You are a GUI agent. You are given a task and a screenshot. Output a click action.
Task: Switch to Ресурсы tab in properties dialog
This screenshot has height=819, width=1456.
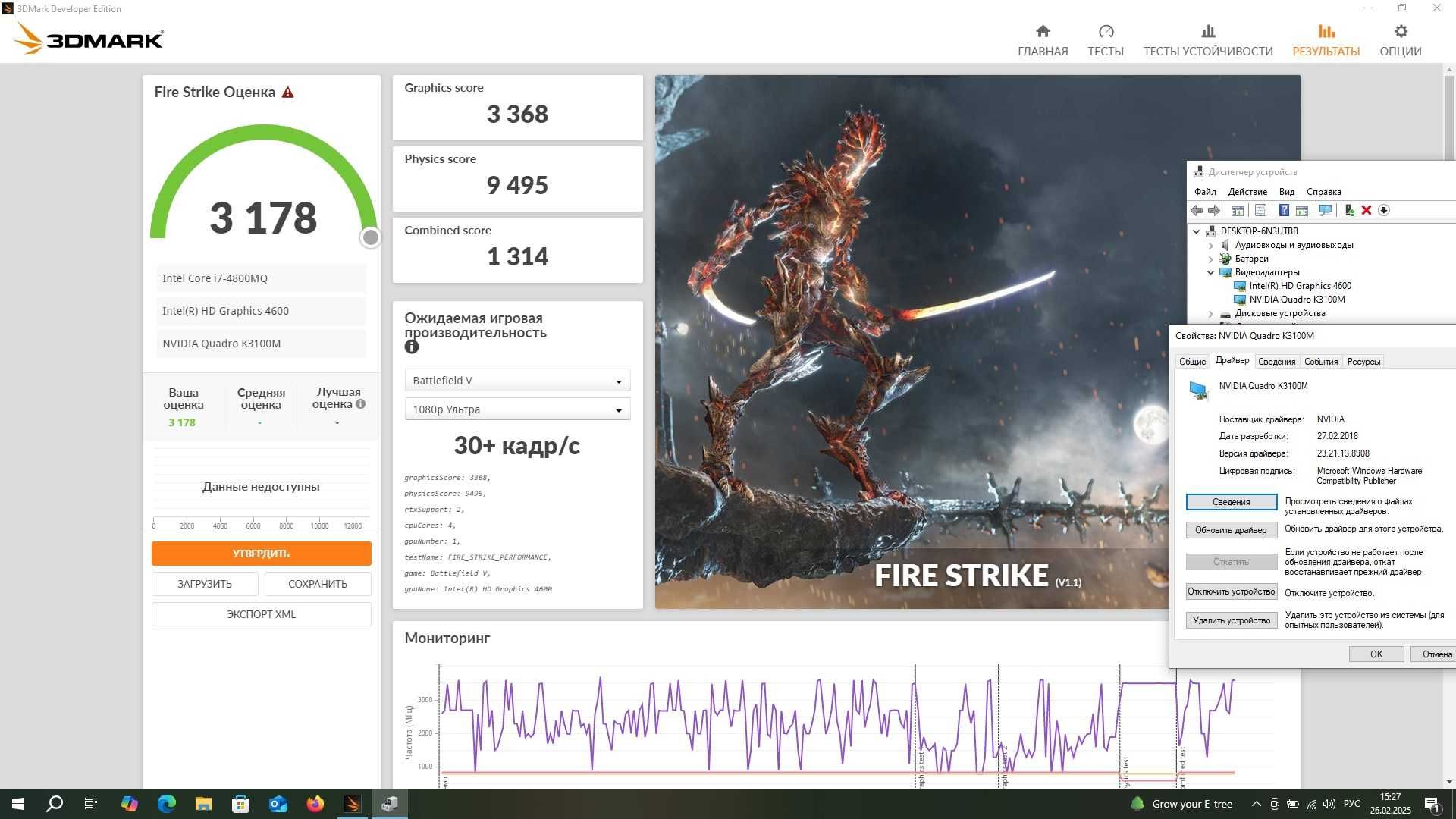pyautogui.click(x=1363, y=362)
